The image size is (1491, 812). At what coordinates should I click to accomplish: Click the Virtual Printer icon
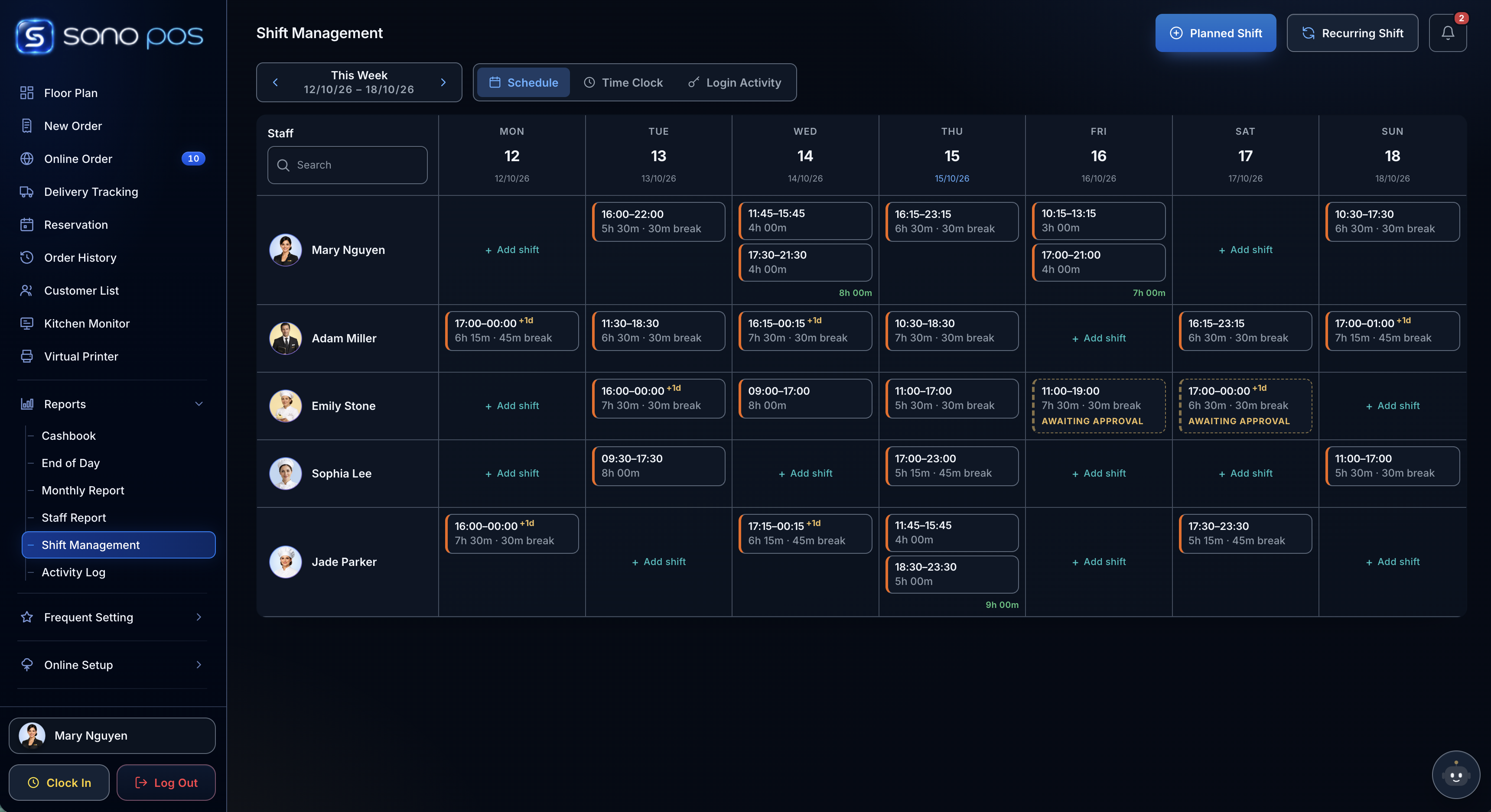[26, 357]
